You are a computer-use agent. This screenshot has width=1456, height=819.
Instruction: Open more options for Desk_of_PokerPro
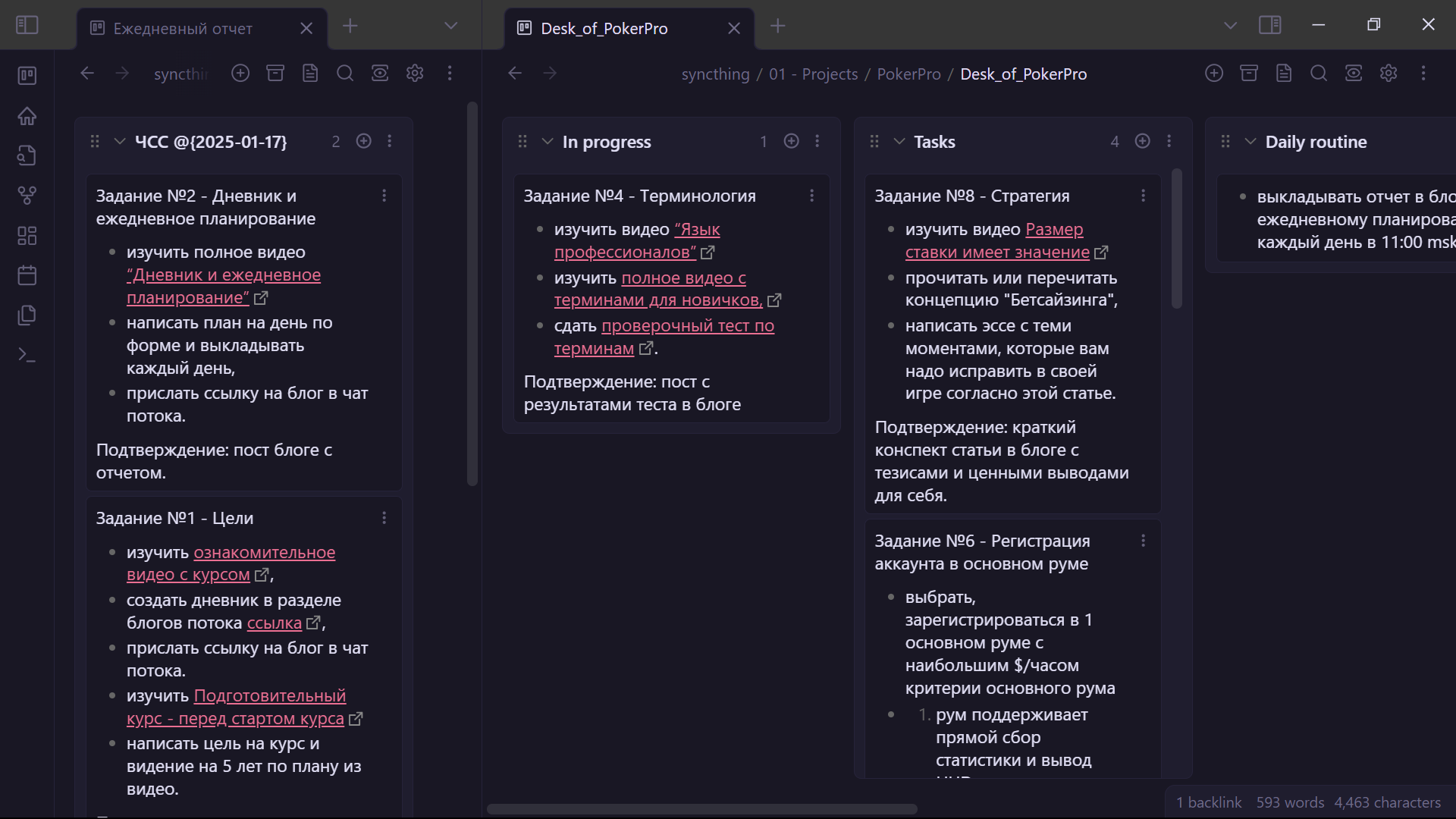pos(1423,73)
